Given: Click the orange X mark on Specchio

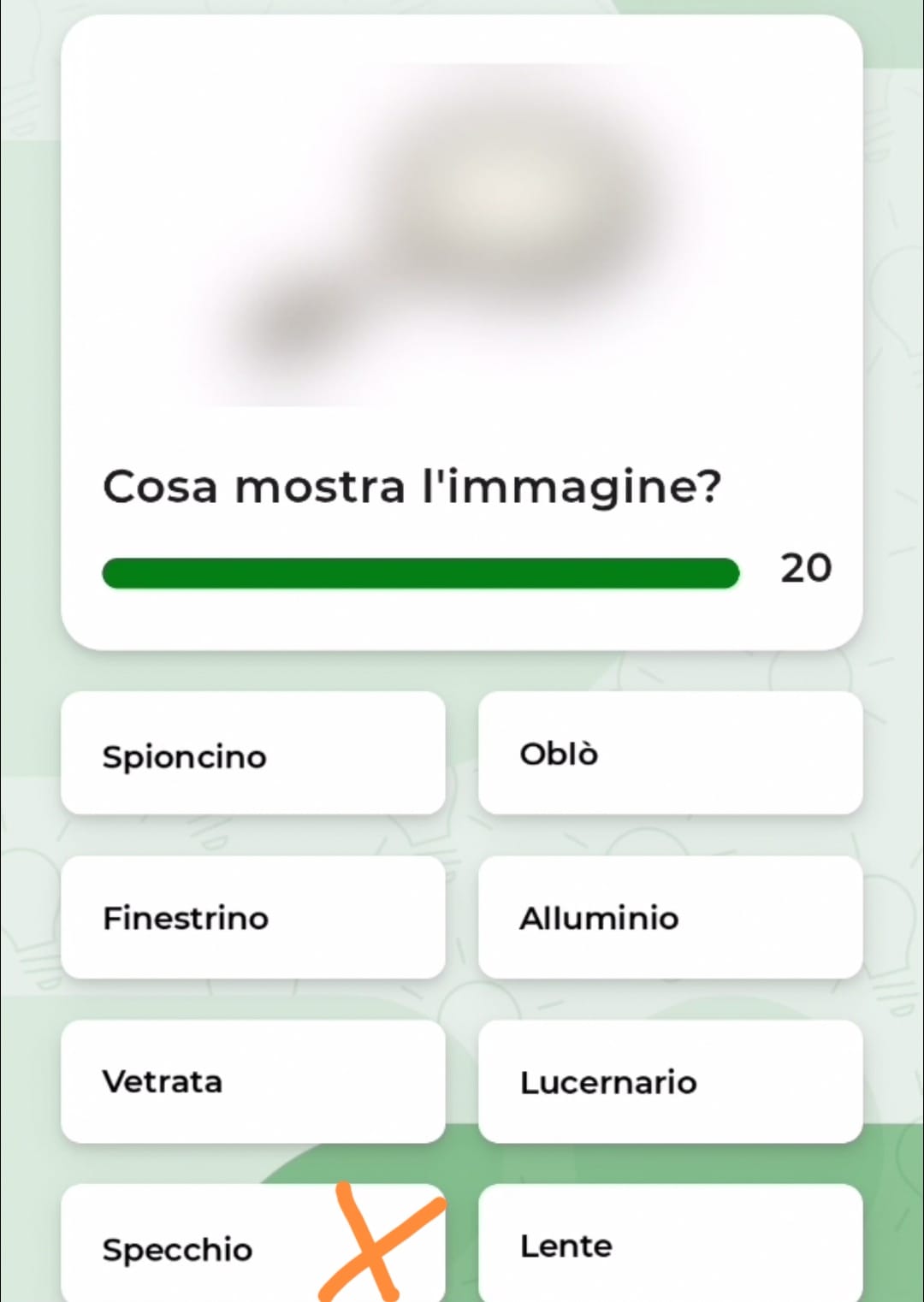Looking at the screenshot, I should [x=381, y=1242].
